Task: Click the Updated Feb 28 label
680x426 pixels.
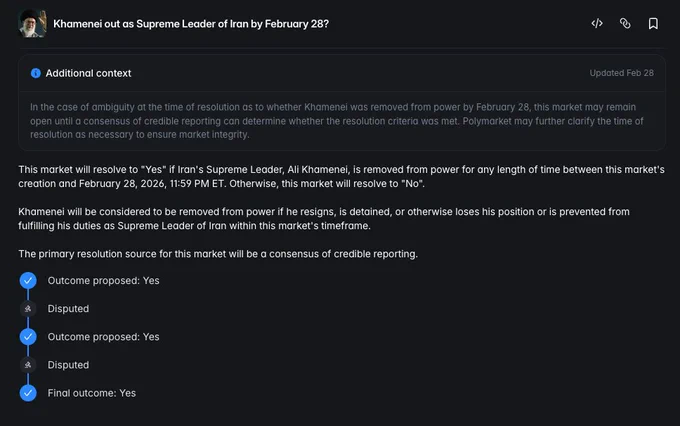Action: coord(621,73)
